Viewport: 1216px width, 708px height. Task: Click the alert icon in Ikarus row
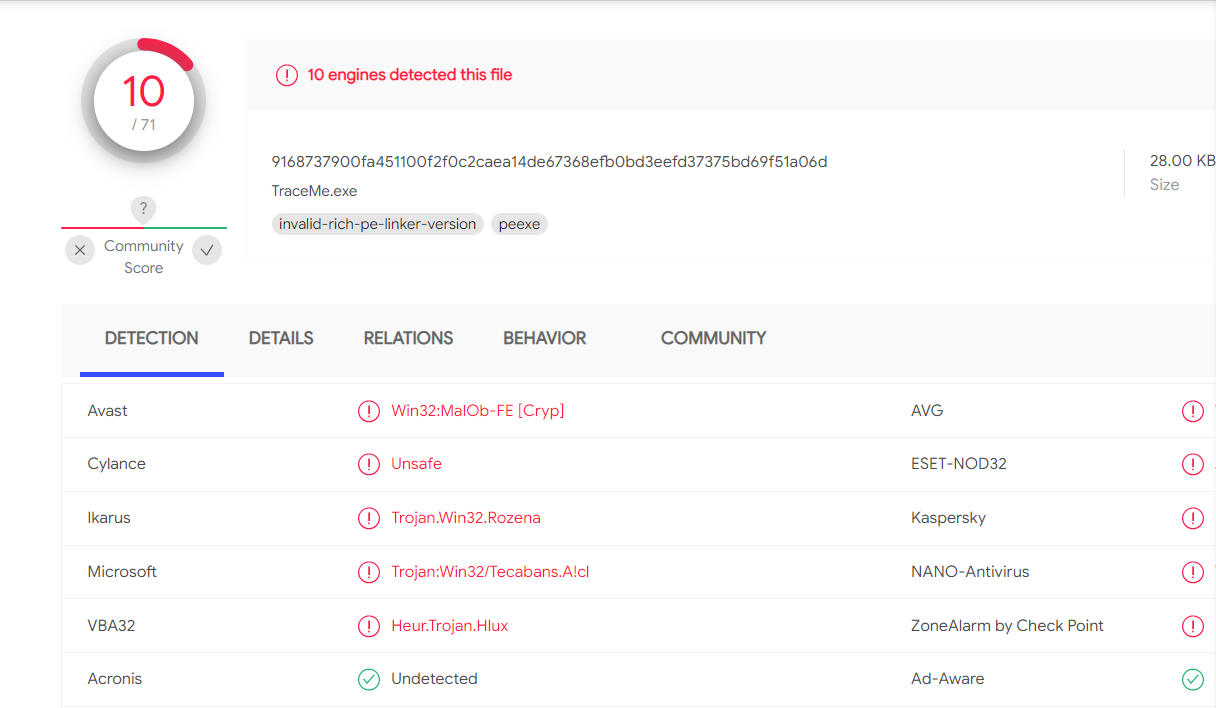[x=369, y=518]
